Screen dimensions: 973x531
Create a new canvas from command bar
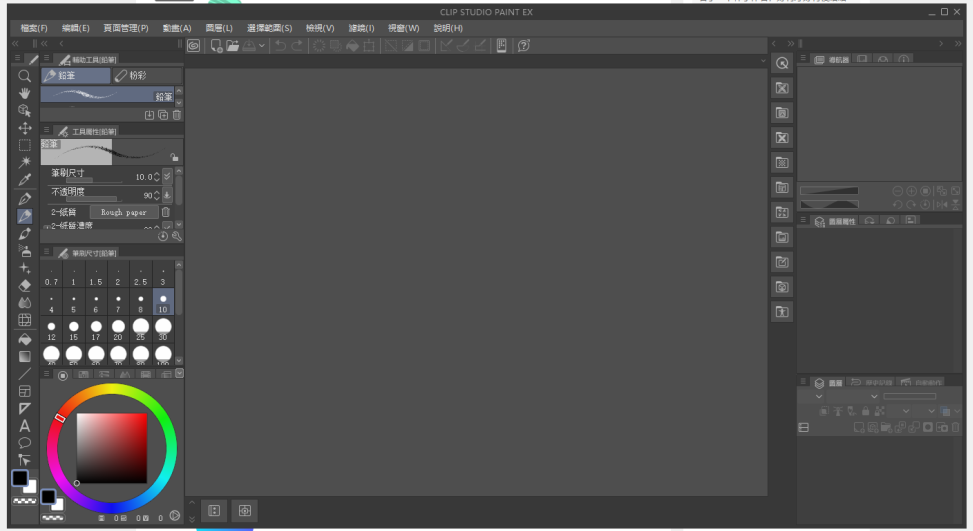(x=216, y=46)
